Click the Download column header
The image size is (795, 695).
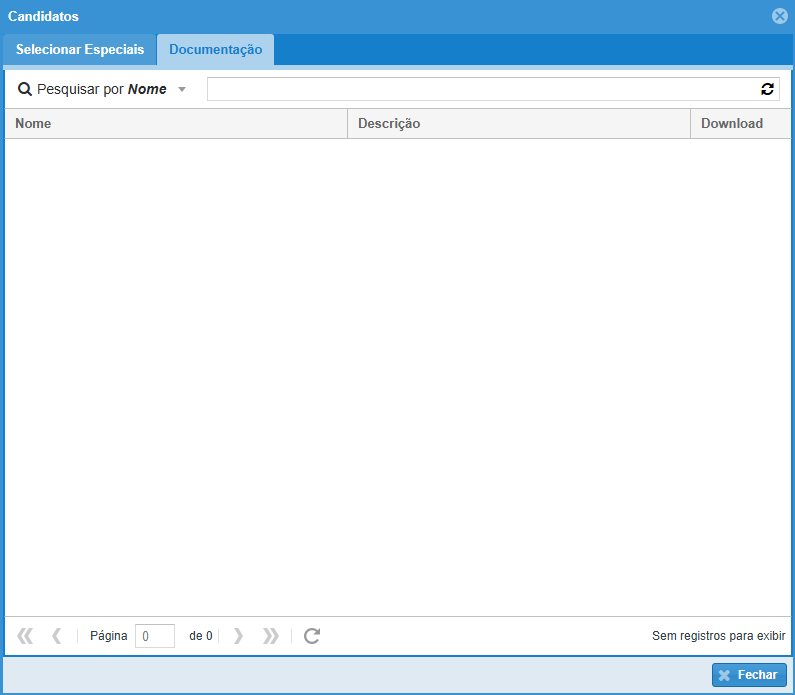[x=739, y=124]
